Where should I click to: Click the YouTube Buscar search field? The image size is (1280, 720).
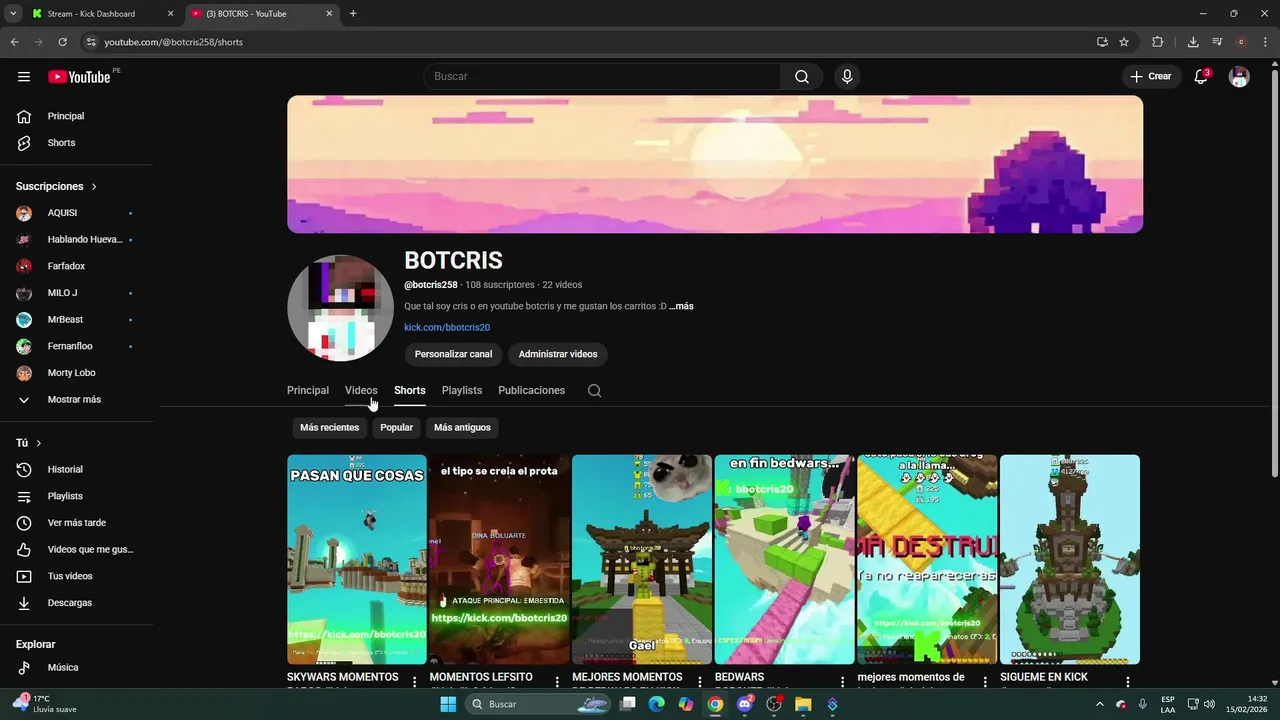pyautogui.click(x=602, y=77)
